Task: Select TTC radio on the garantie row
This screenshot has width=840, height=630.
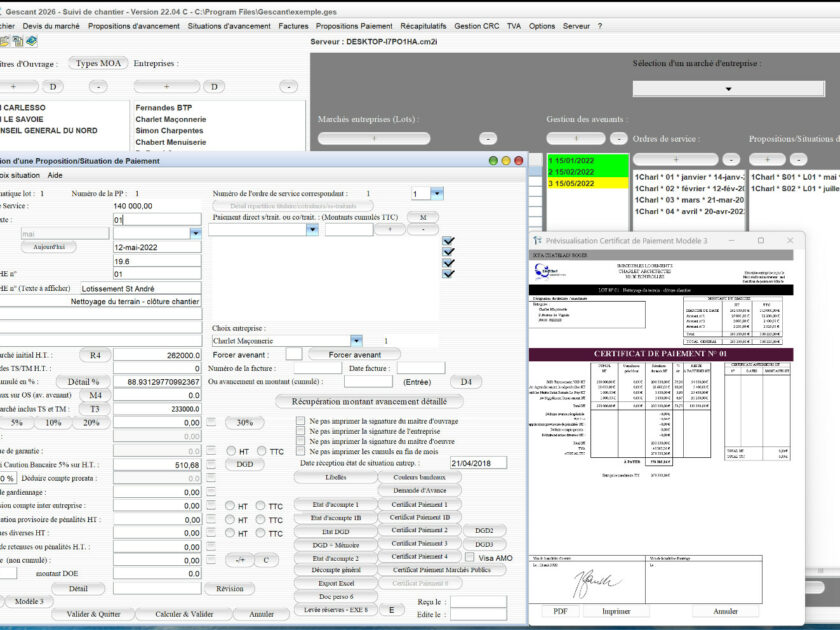Action: (x=261, y=451)
